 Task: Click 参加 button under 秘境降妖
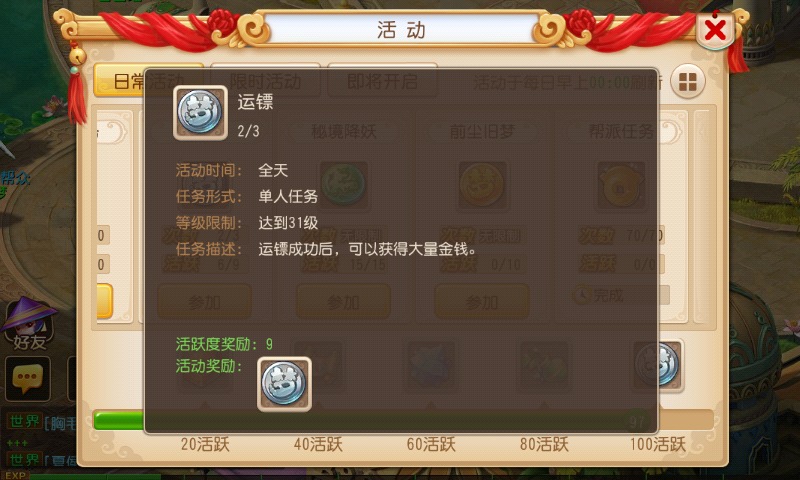click(343, 301)
